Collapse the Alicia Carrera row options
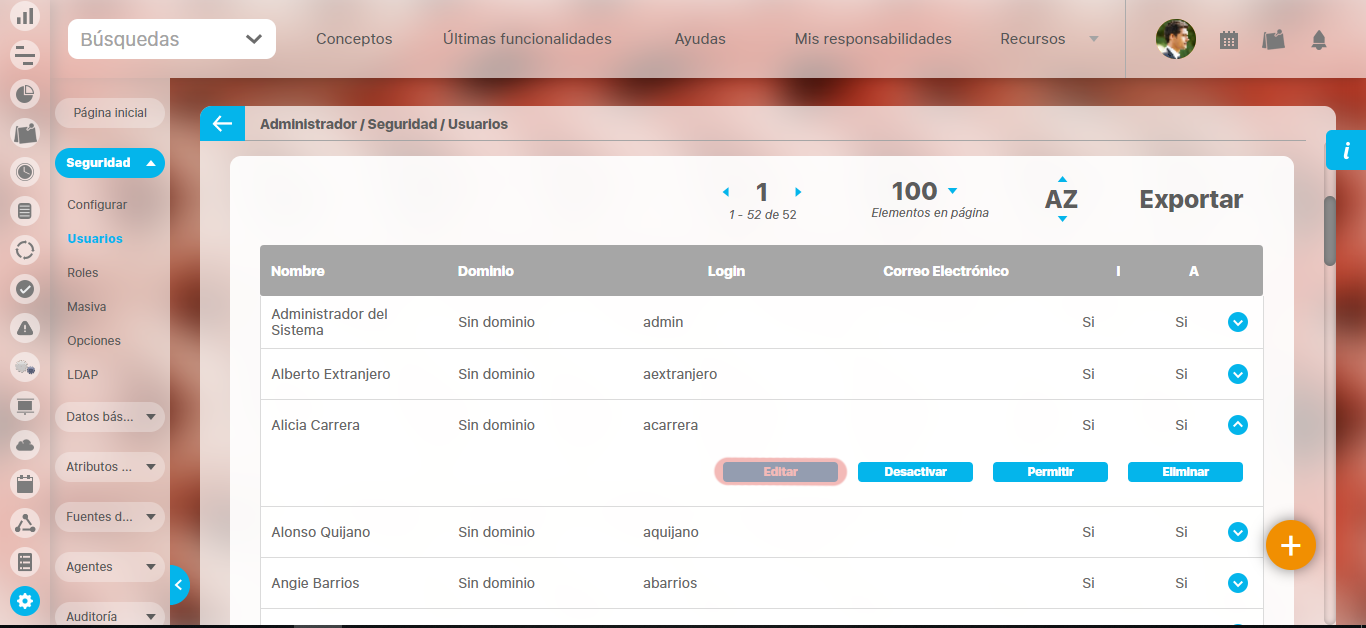The width and height of the screenshot is (1366, 628). [x=1237, y=425]
